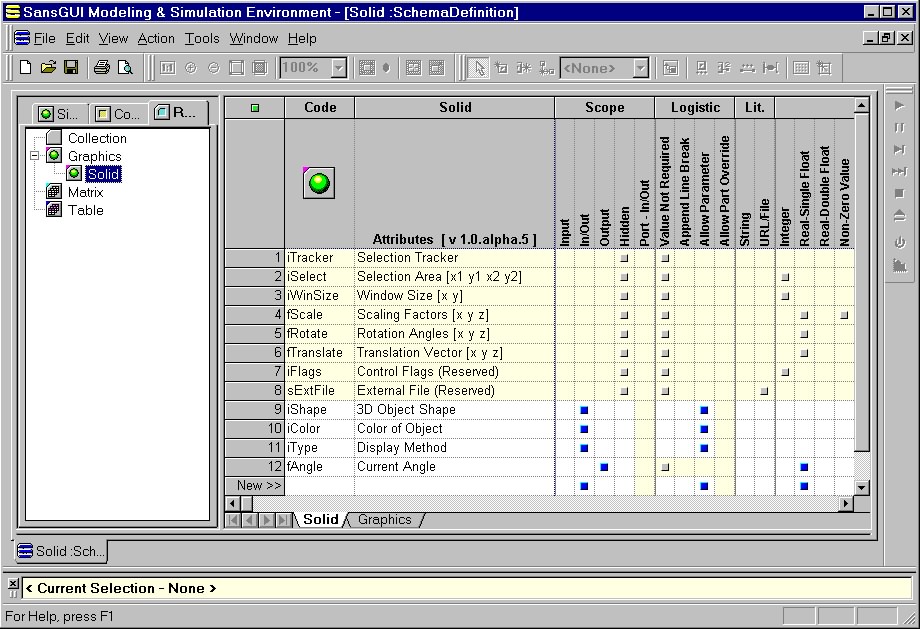Toggle In/Out scope for iShape row

coord(584,410)
